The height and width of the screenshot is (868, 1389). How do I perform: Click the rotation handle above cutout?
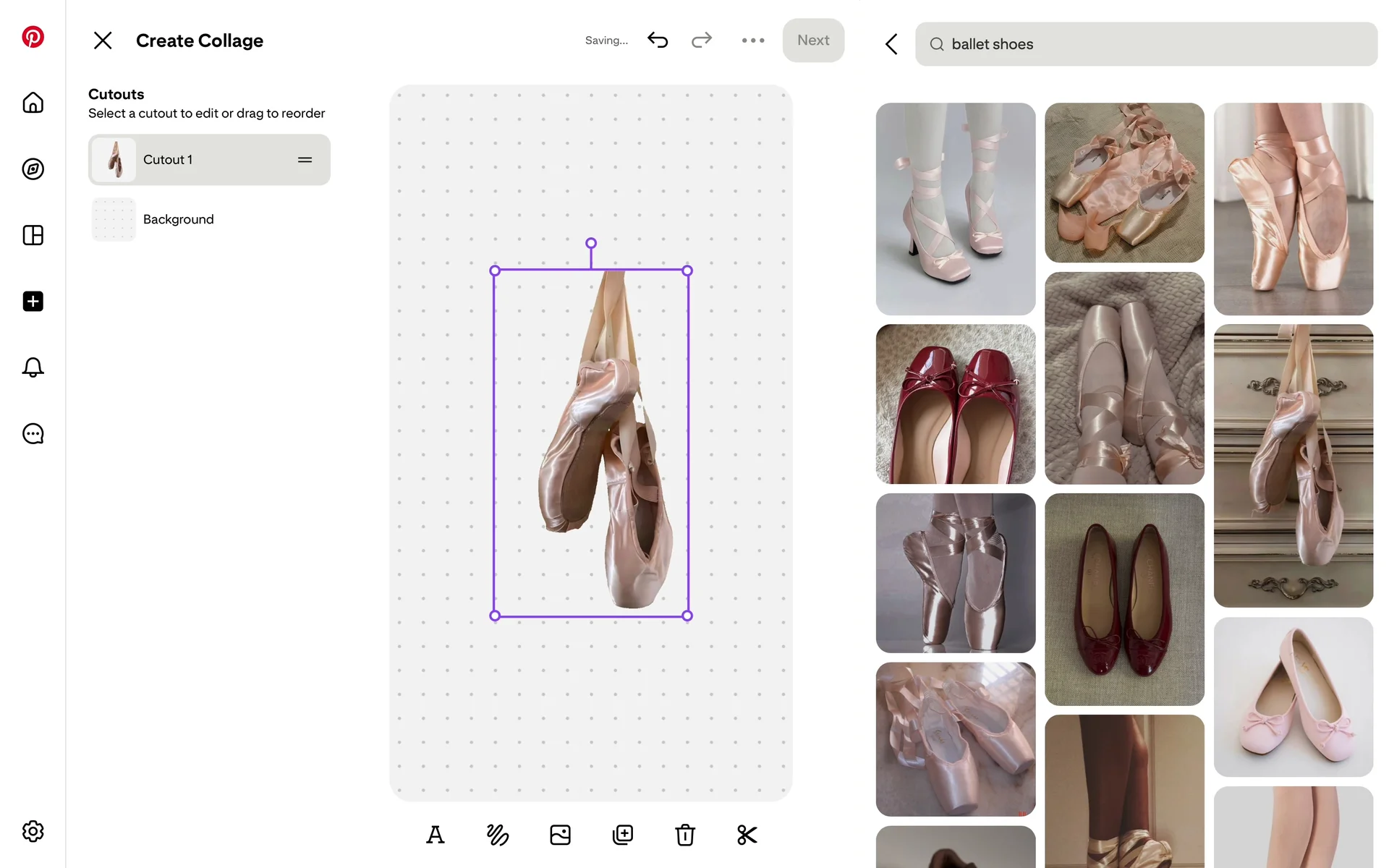591,243
